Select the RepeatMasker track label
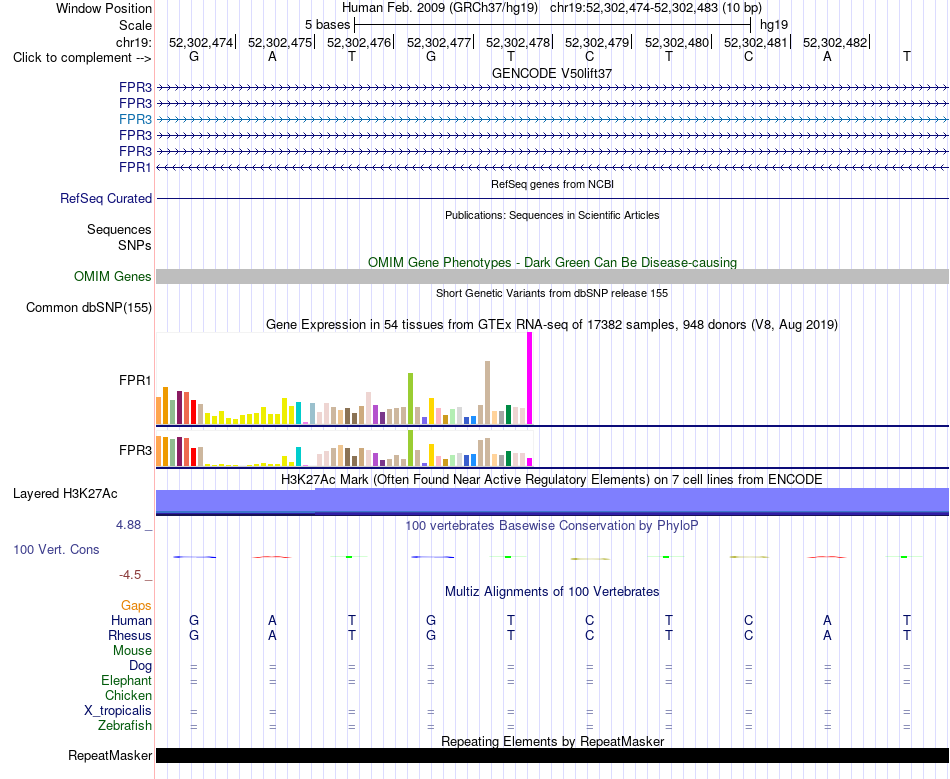Image resolution: width=950 pixels, height=779 pixels. click(x=110, y=755)
